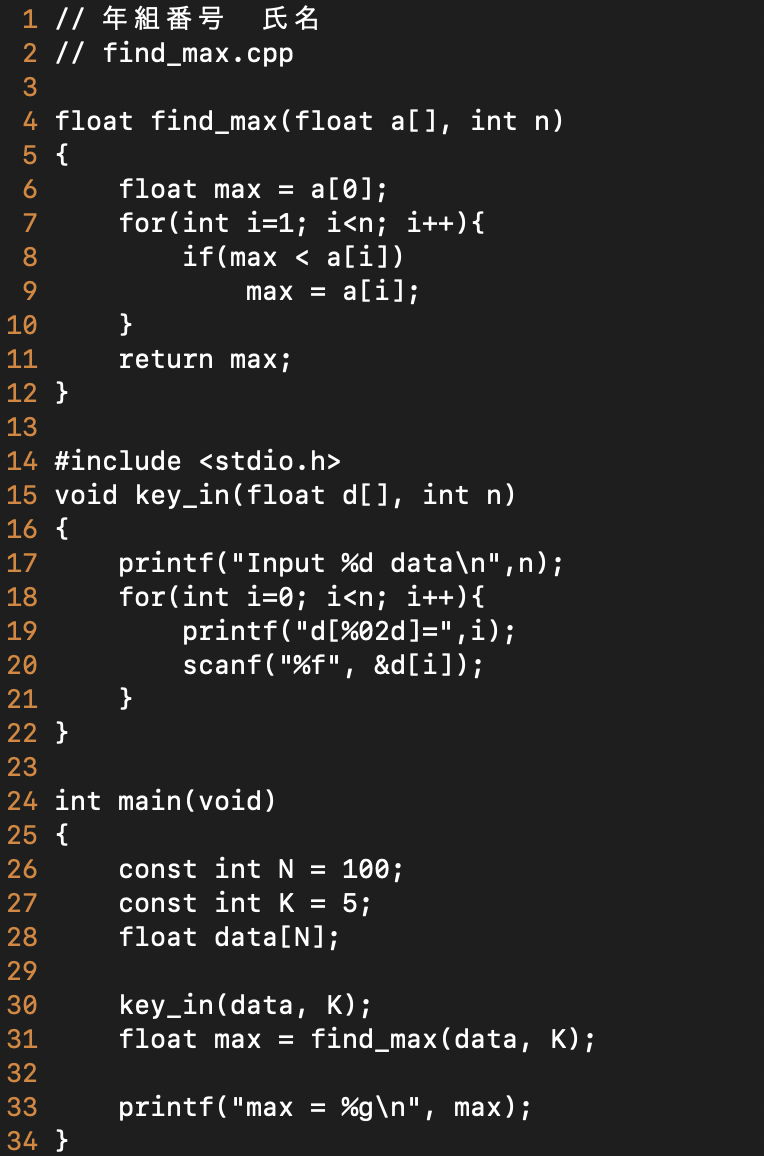Click on 'const int K = 5;' line
Image resolution: width=764 pixels, height=1156 pixels.
246,903
